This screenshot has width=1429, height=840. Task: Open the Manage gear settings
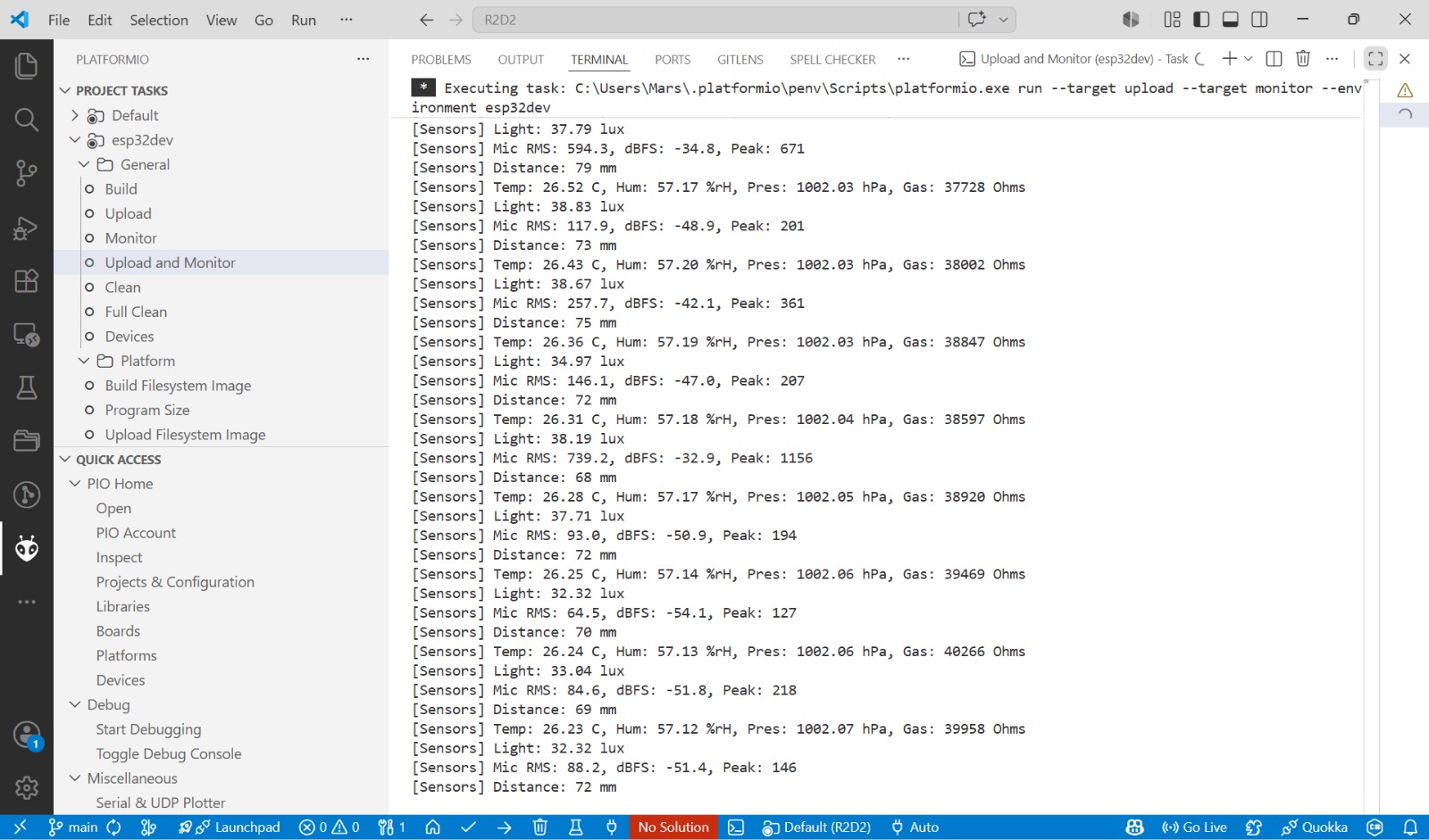coord(26,787)
